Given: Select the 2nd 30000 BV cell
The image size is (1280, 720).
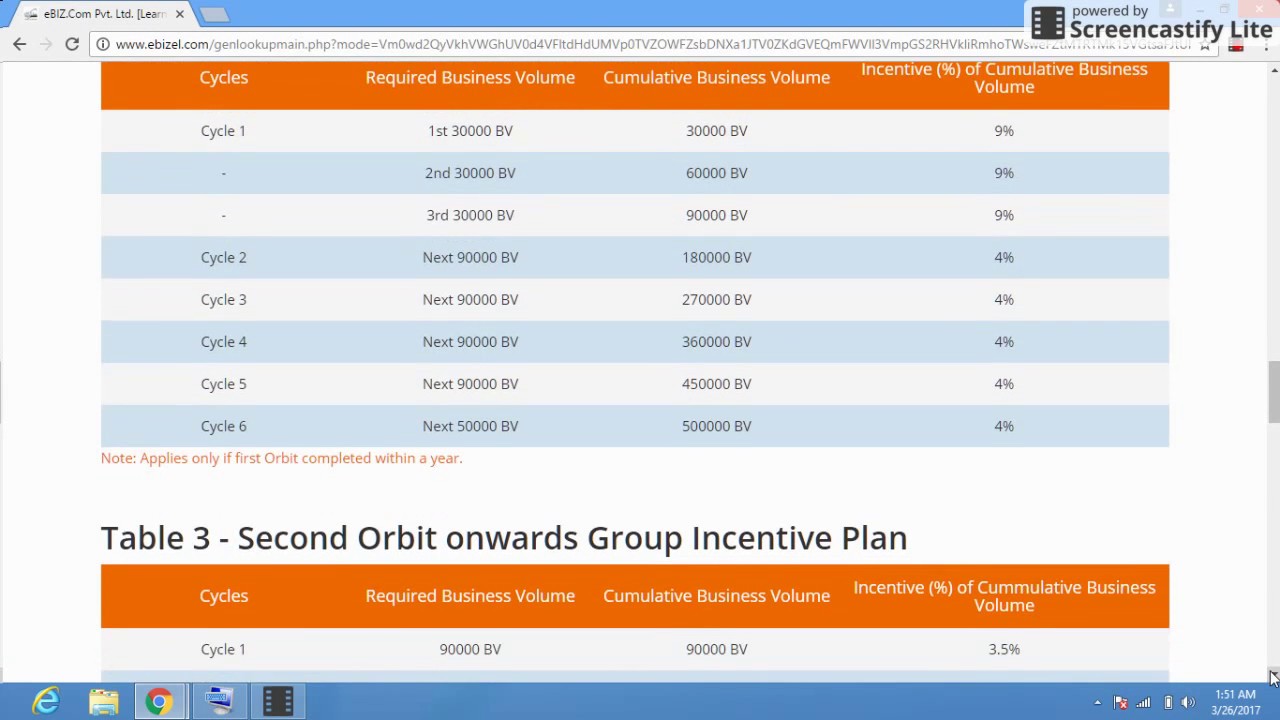Looking at the screenshot, I should (470, 173).
